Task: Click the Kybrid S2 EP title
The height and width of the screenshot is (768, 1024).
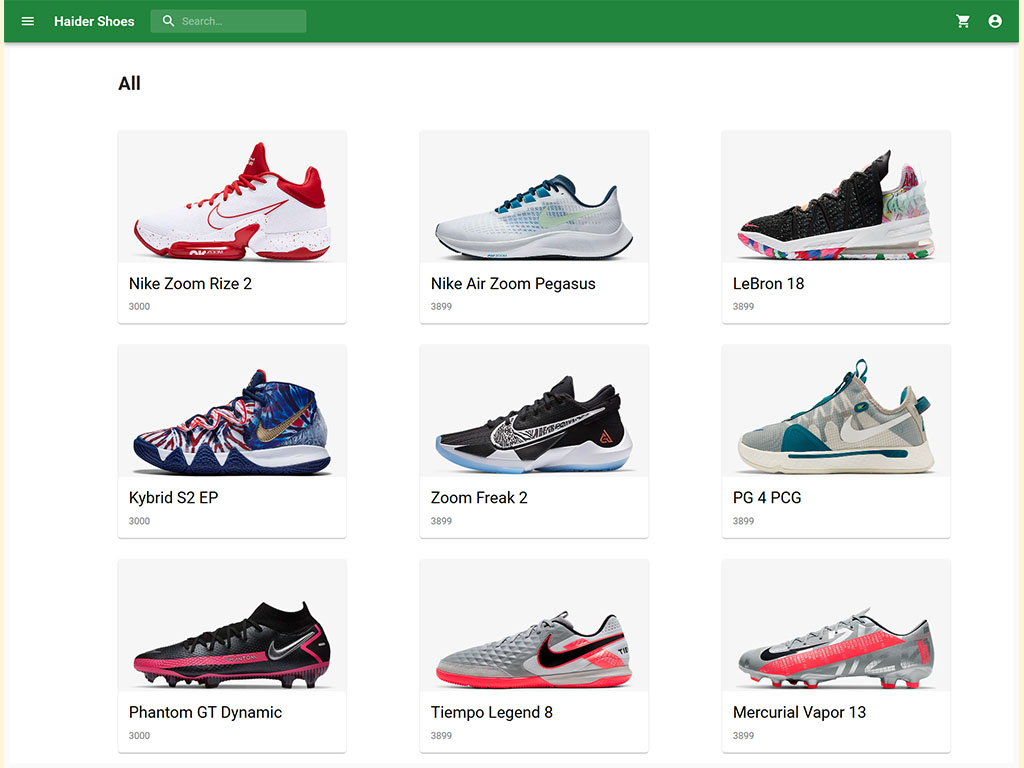Action: (173, 498)
